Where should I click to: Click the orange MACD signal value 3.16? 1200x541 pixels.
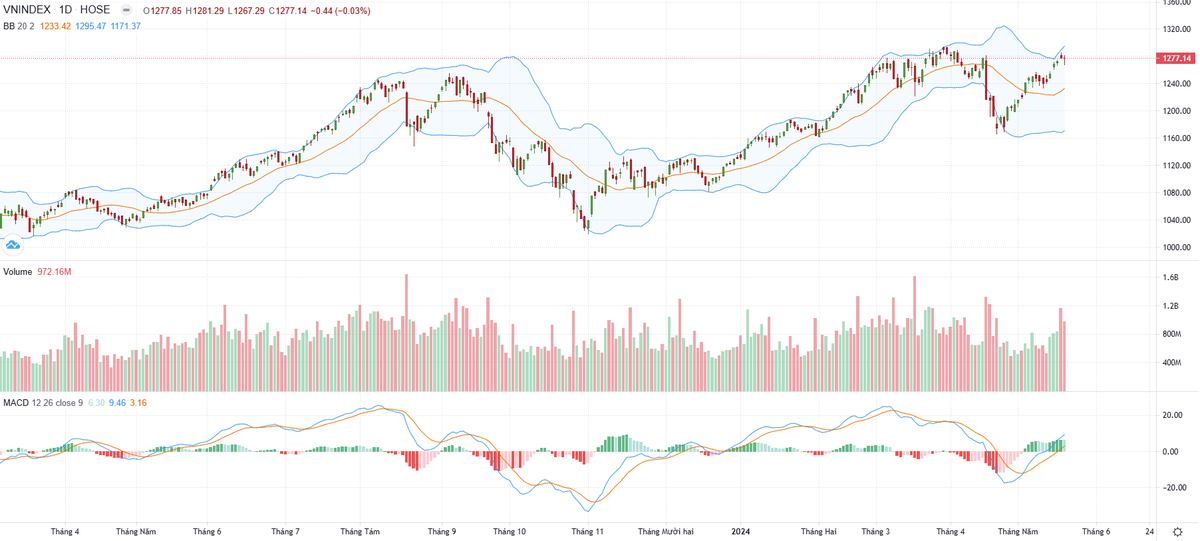point(138,403)
